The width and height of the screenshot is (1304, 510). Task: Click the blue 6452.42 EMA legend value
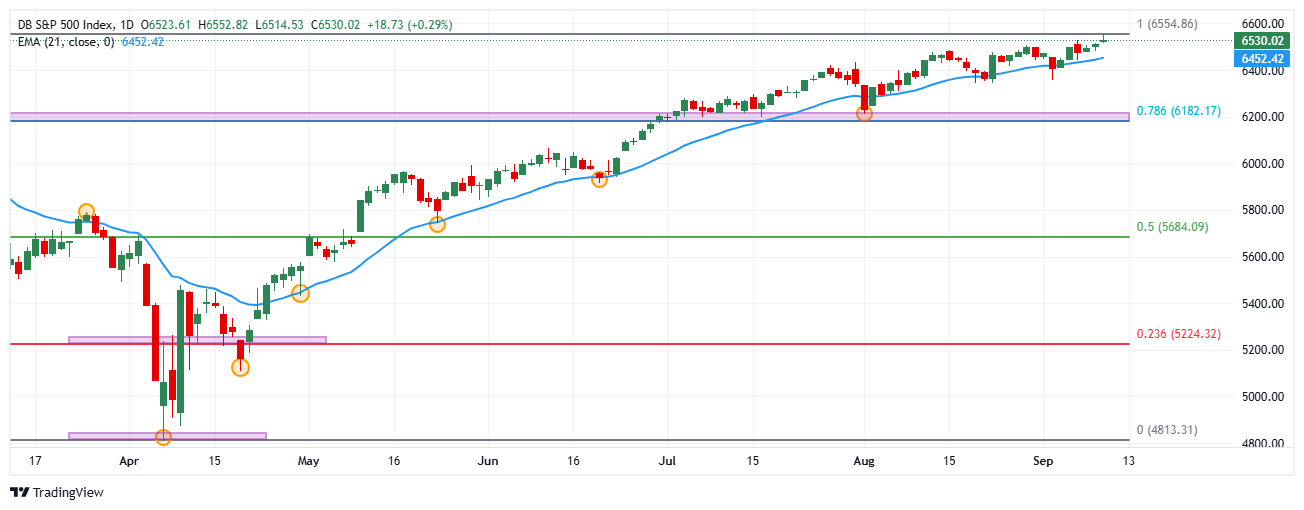(142, 42)
